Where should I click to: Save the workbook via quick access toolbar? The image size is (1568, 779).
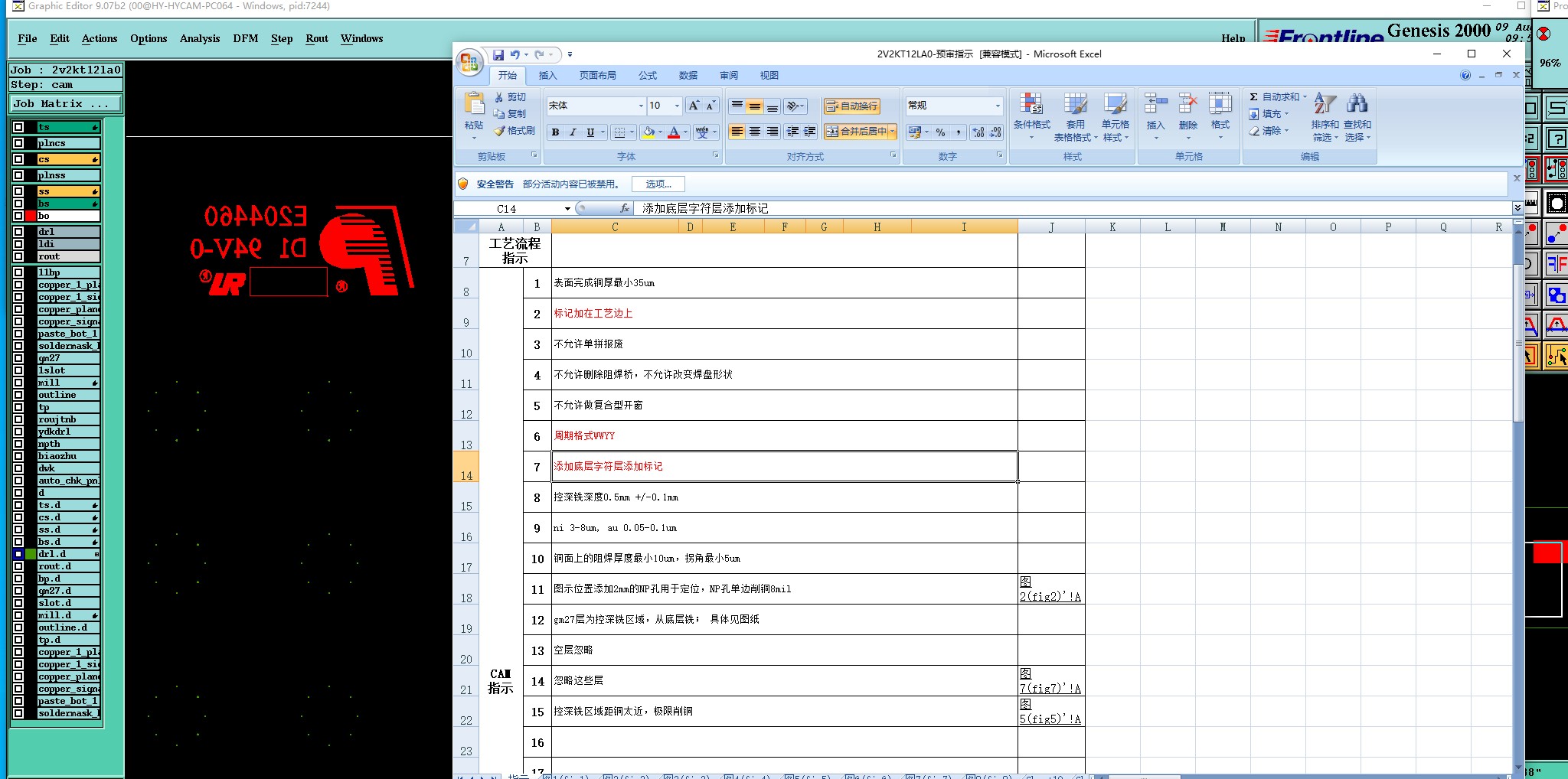click(498, 54)
